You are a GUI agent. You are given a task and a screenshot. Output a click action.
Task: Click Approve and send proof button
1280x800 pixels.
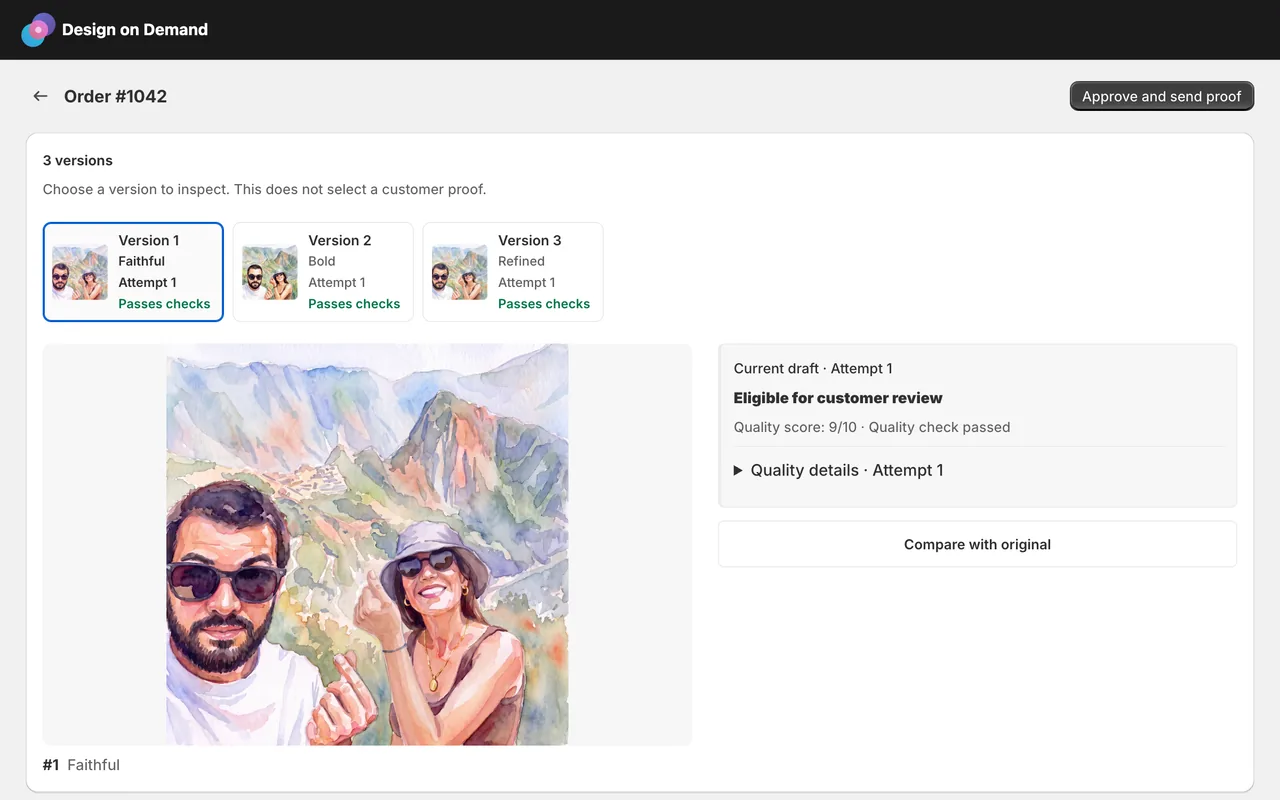[x=1162, y=96]
